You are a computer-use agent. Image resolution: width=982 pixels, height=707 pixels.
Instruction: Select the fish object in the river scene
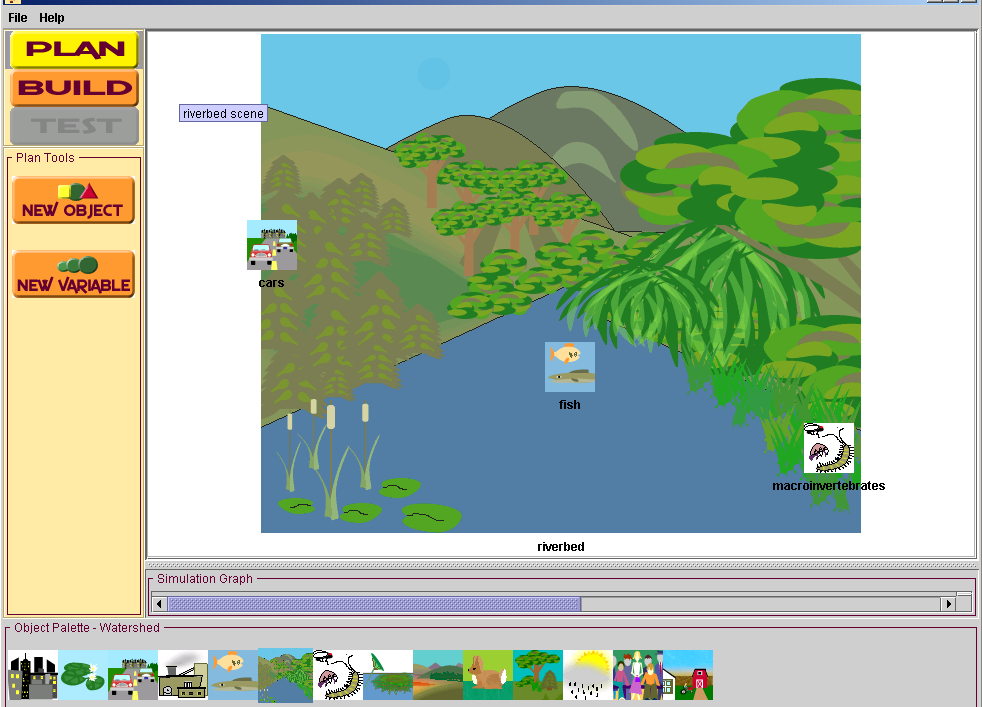570,367
